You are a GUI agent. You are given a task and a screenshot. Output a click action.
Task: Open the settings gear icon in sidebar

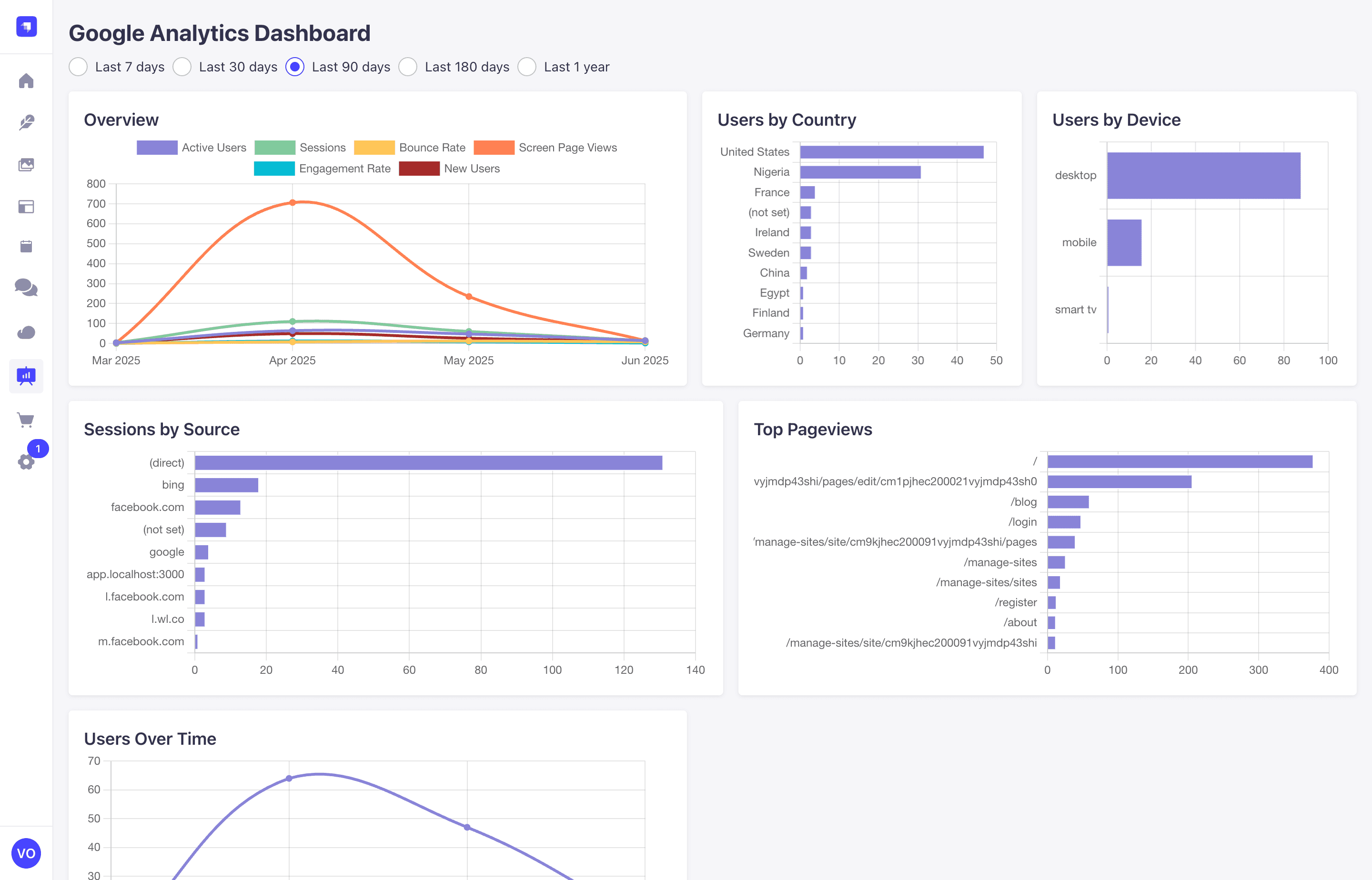[x=26, y=462]
